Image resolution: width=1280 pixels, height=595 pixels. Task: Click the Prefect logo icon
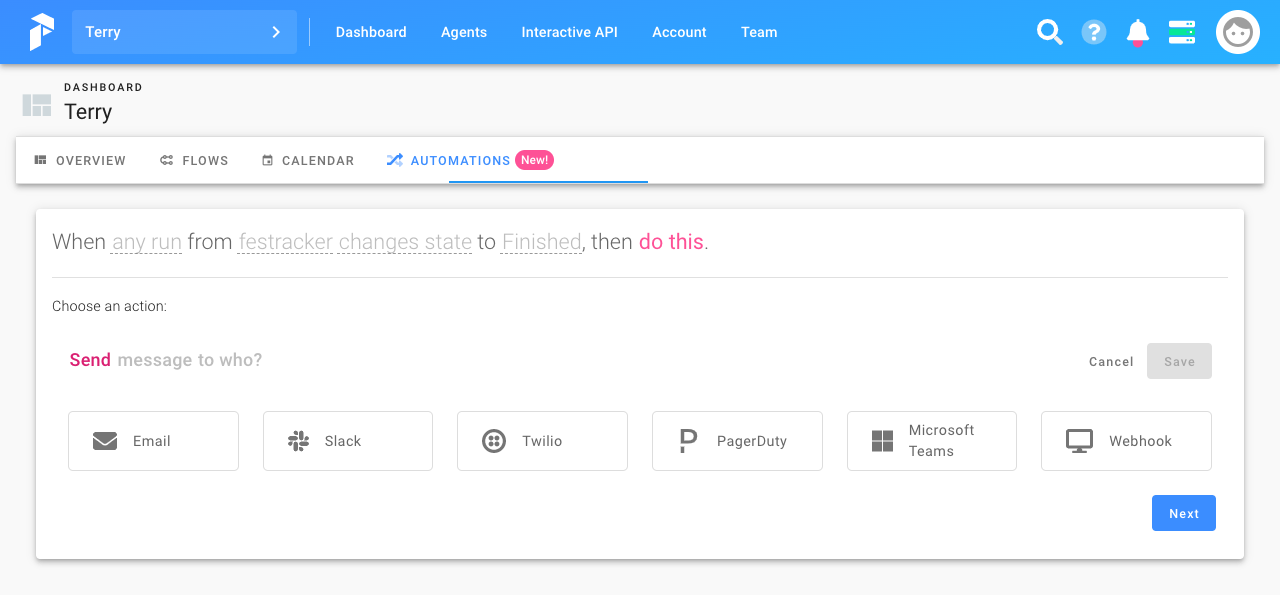(x=41, y=32)
